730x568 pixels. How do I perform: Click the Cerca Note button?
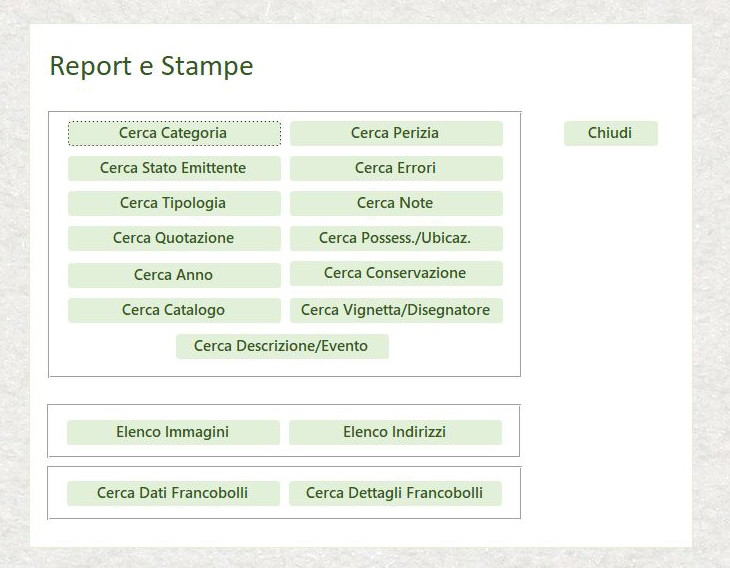tap(396, 203)
